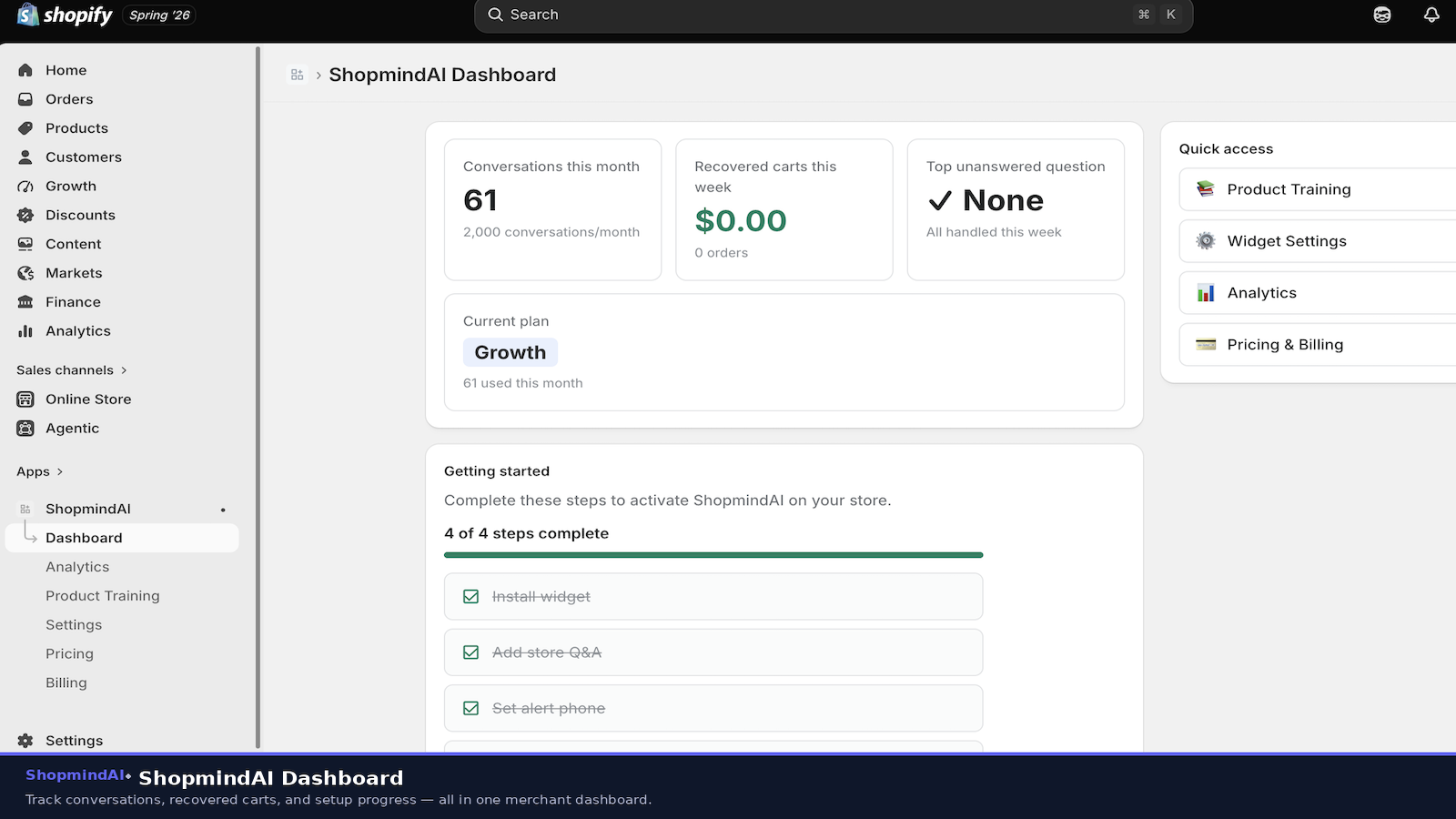Click the Content image icon
1456x819 pixels.
pos(25,245)
